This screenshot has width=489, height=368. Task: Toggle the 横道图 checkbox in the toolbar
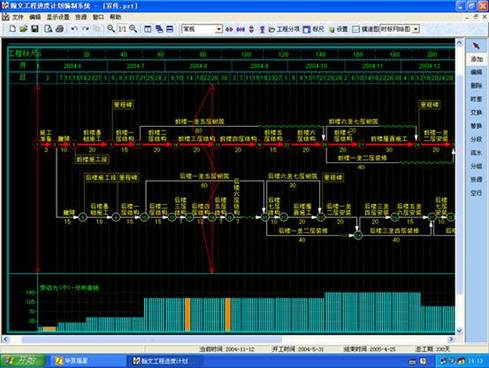356,29
